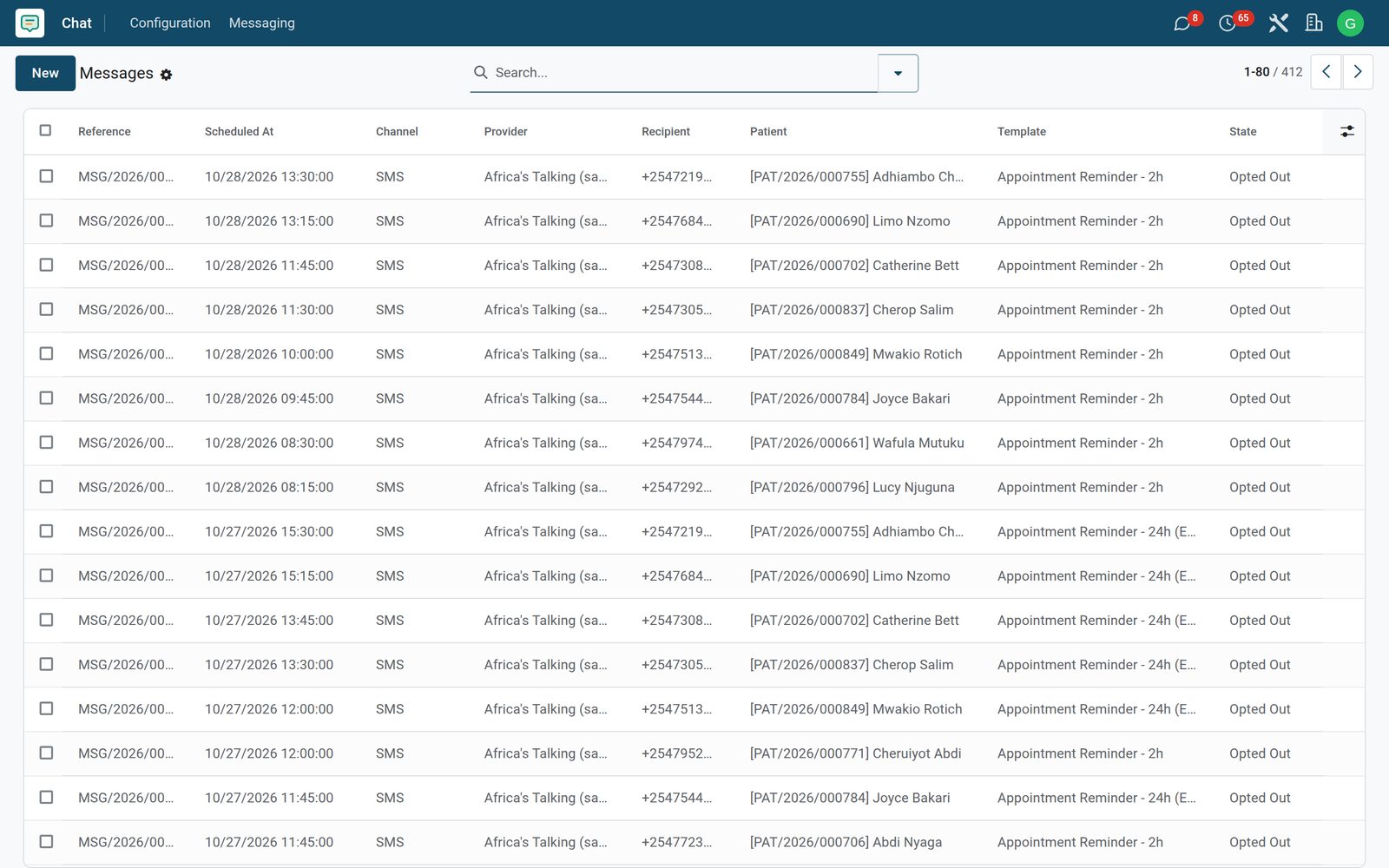Toggle the select-all header checkbox
The width and height of the screenshot is (1389, 868).
click(45, 131)
